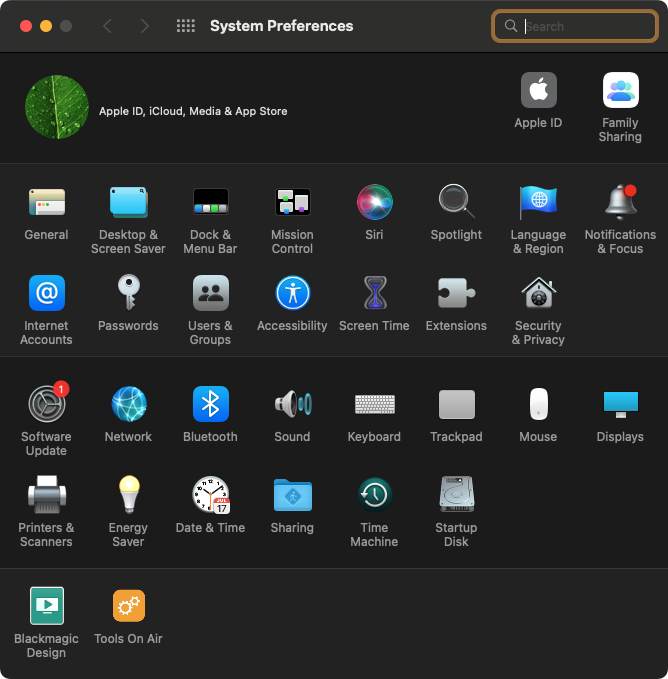Click 'Apple ID, iCloud, Media & App Store' text

pyautogui.click(x=193, y=111)
